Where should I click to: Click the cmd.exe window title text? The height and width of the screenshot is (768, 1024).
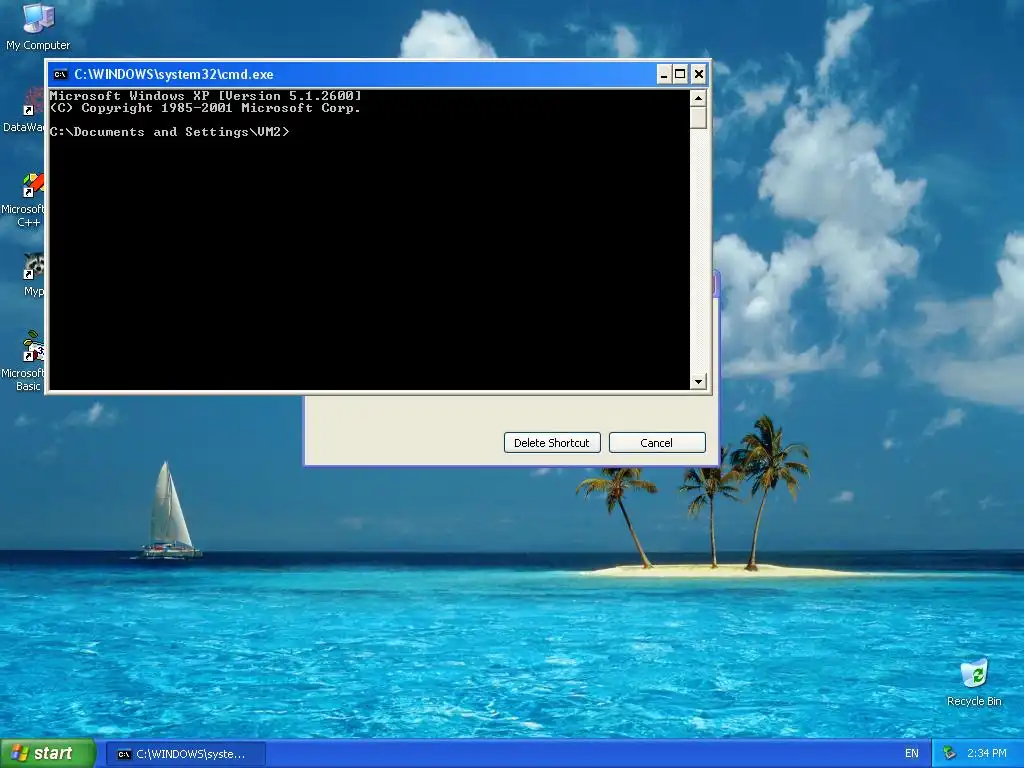(x=174, y=74)
